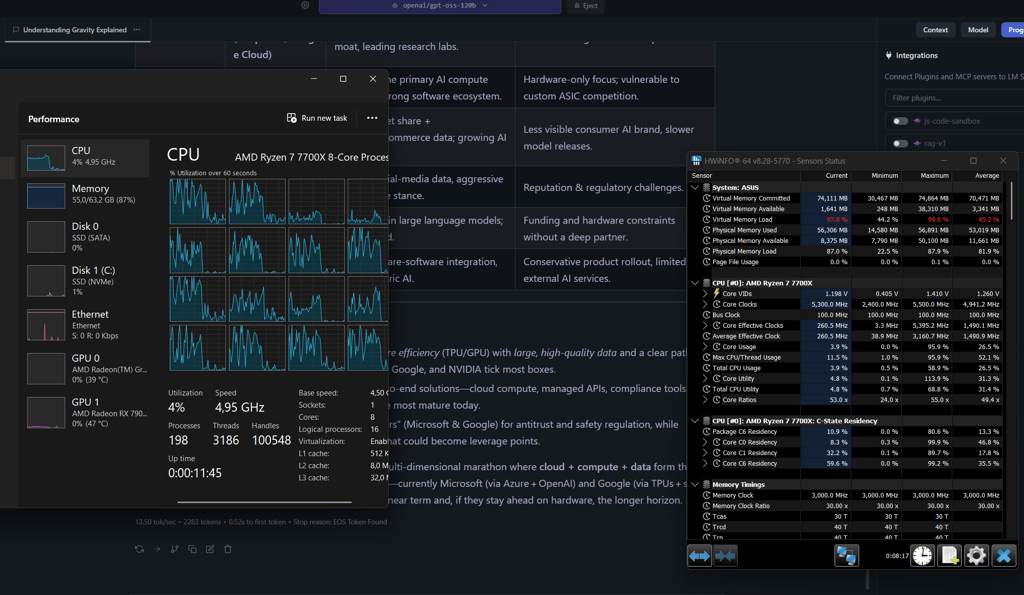This screenshot has width=1024, height=595.
Task: Select Disk 0 SSD (SATA) entry
Action: pos(85,236)
